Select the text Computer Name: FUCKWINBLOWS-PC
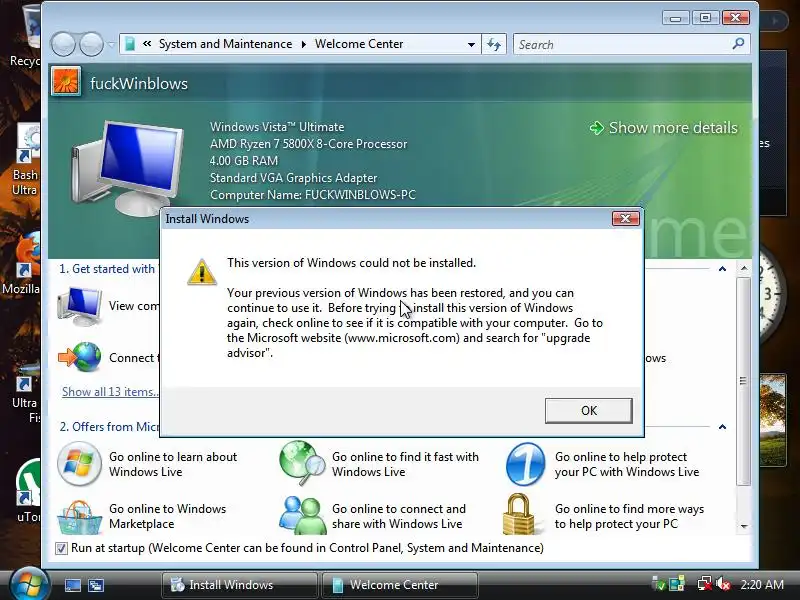Screen dimensions: 800x600 click(313, 195)
